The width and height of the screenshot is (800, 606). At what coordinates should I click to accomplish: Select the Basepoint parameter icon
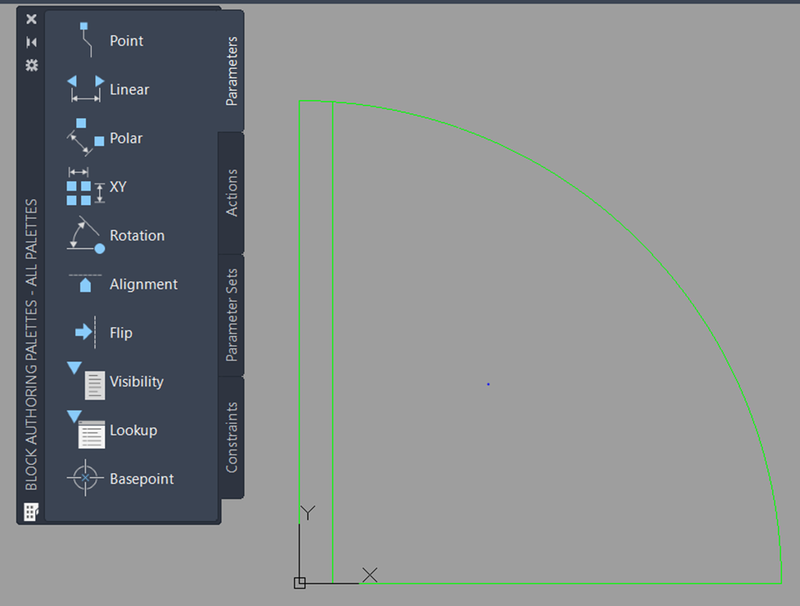85,478
